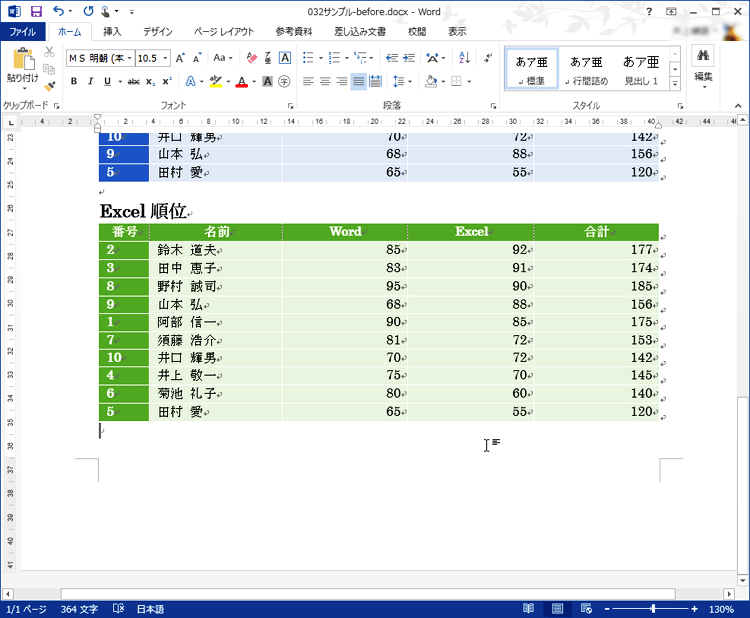Align text left
The width and height of the screenshot is (750, 618).
click(x=309, y=81)
